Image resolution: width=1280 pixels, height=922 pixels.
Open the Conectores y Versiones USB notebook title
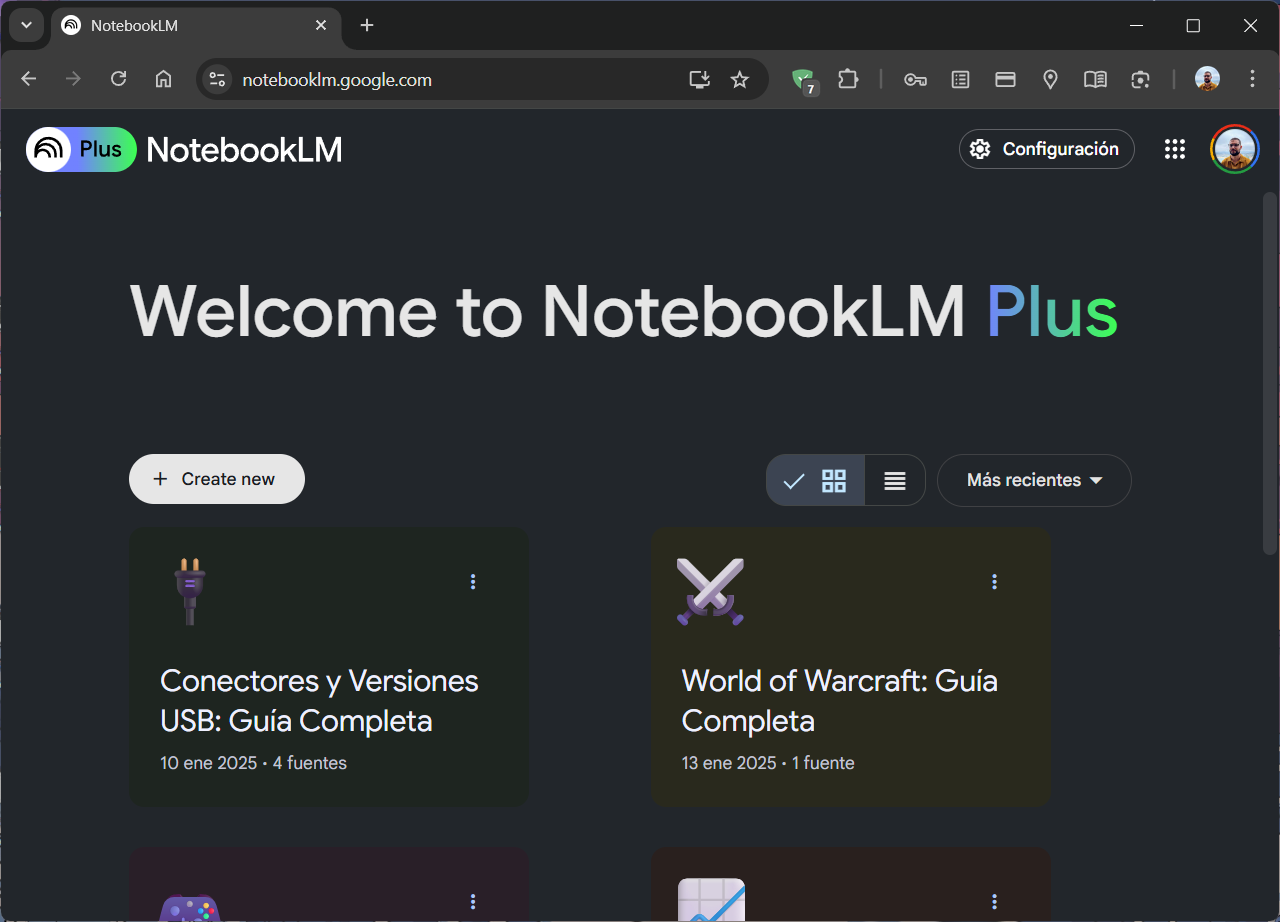tap(319, 700)
